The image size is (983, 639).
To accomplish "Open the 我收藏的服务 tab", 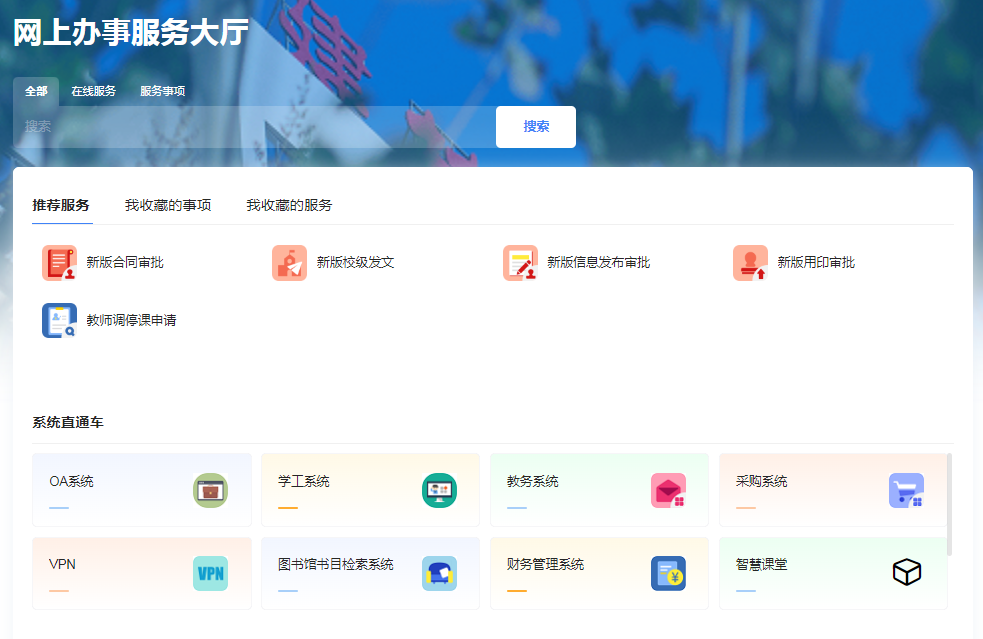I will [x=289, y=205].
